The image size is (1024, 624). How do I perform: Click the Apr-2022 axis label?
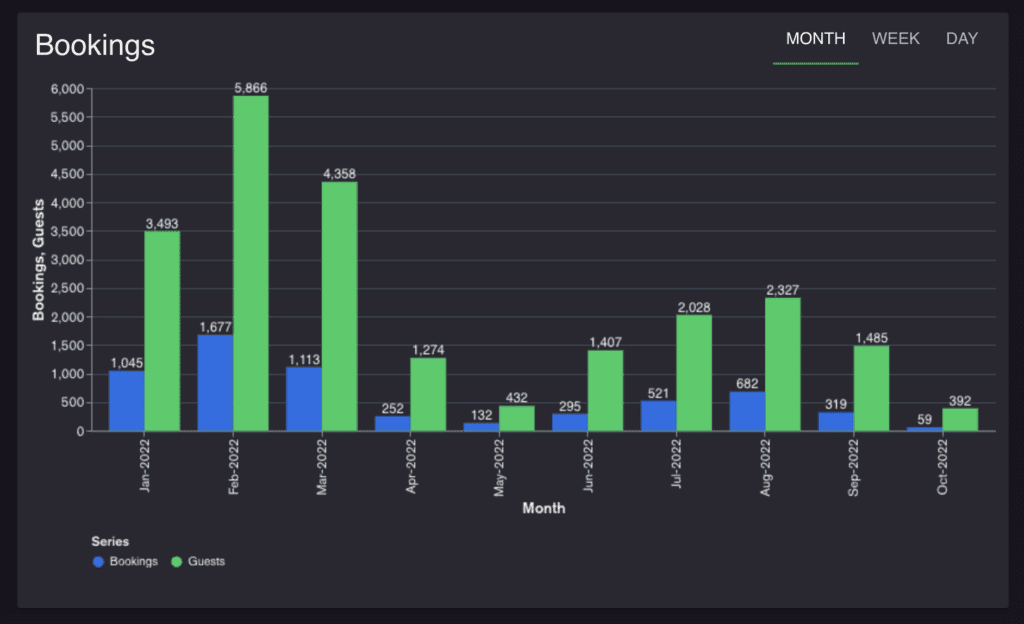click(x=411, y=466)
